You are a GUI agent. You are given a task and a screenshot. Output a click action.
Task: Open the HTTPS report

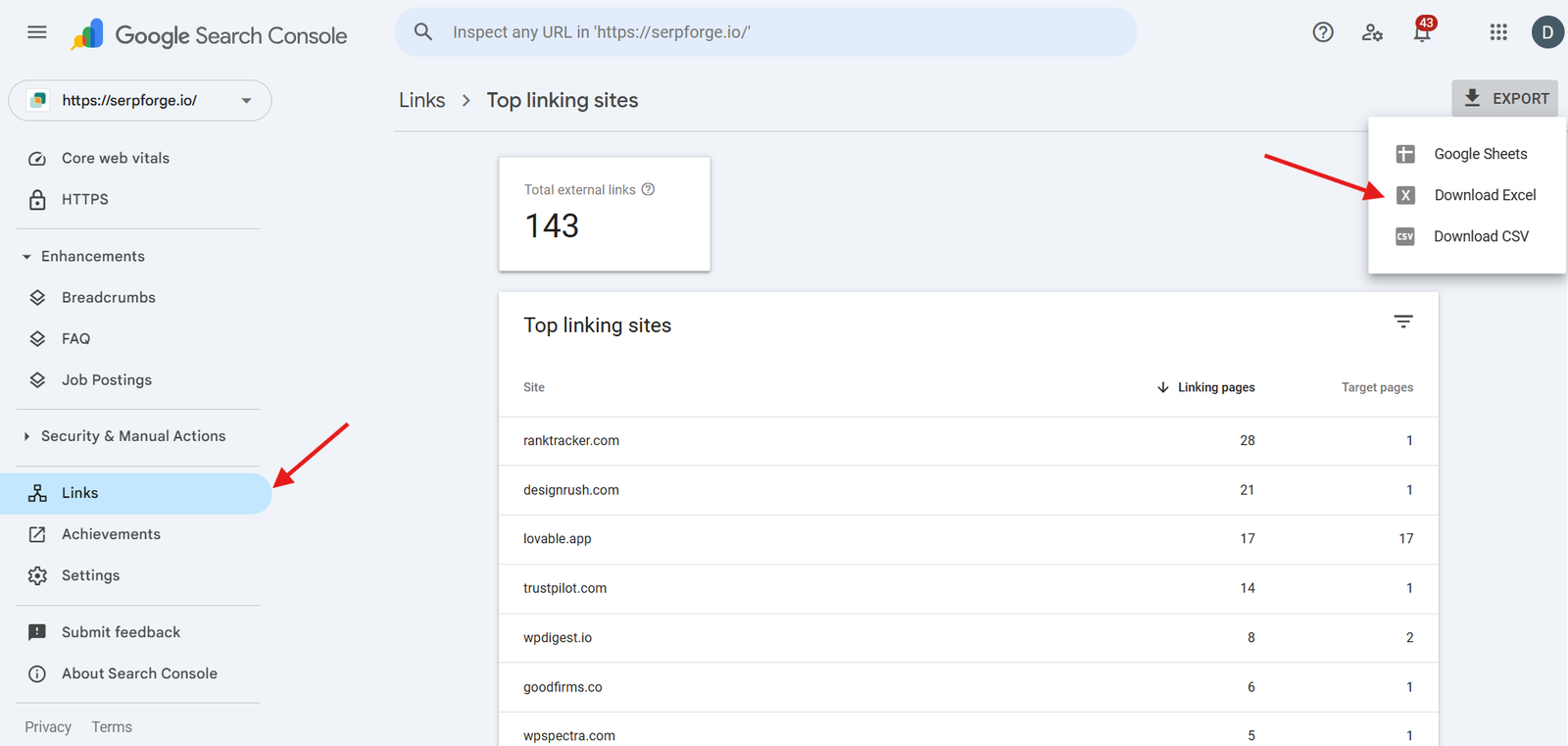tap(136, 199)
